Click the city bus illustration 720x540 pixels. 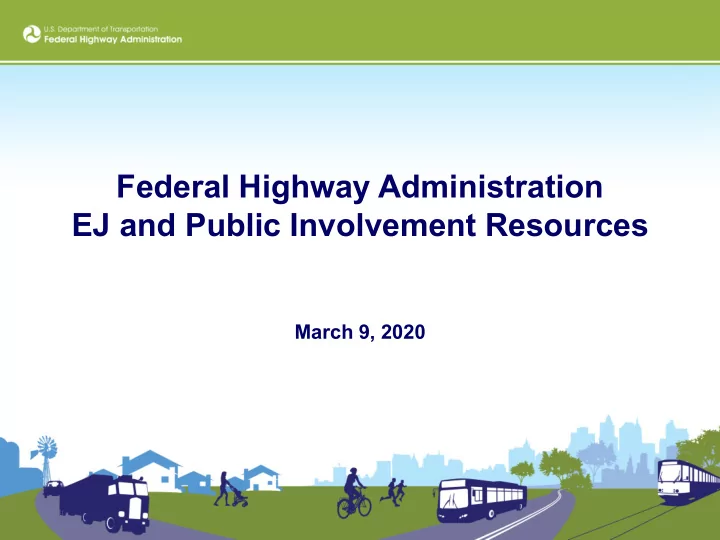pos(481,501)
